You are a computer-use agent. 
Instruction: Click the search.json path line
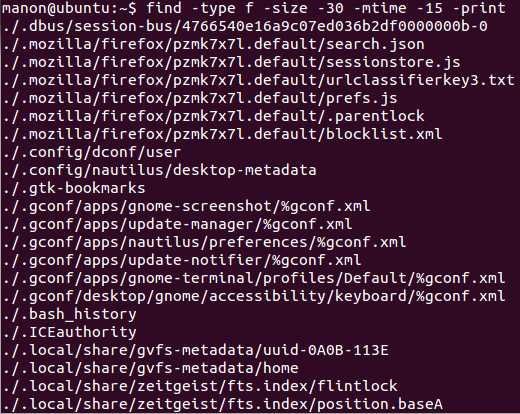pos(214,44)
